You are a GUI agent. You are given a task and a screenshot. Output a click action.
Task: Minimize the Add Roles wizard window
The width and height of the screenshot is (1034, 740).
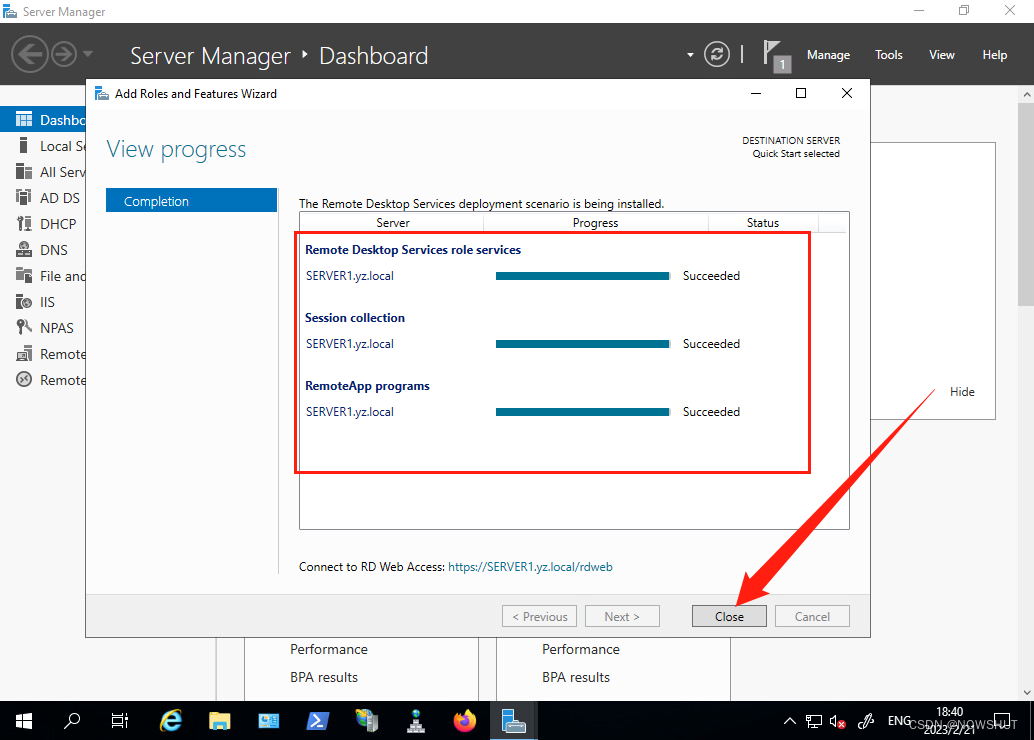point(756,94)
